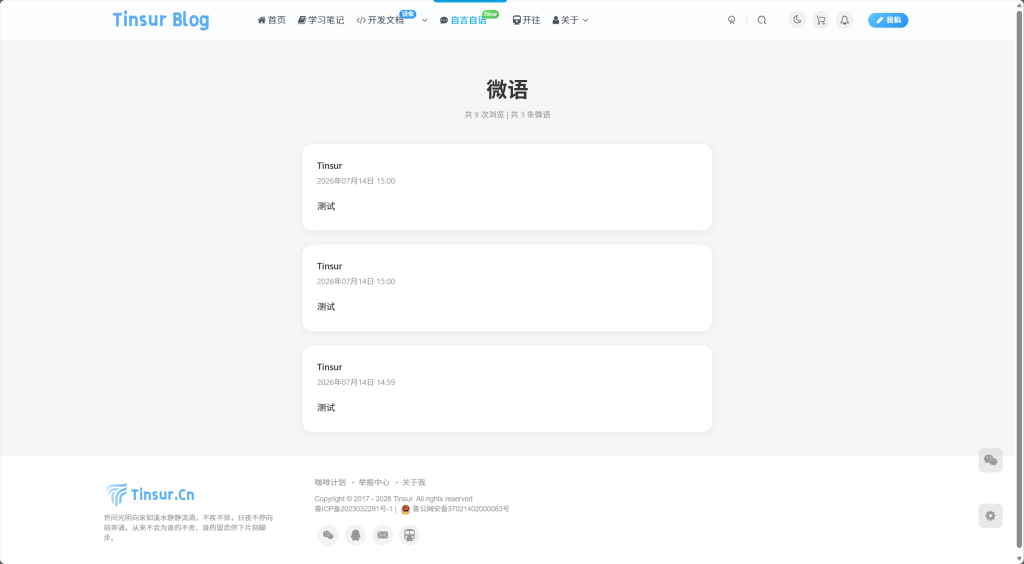The image size is (1024, 564).
Task: Open the 咖啡计划 footer link
Action: 330,482
